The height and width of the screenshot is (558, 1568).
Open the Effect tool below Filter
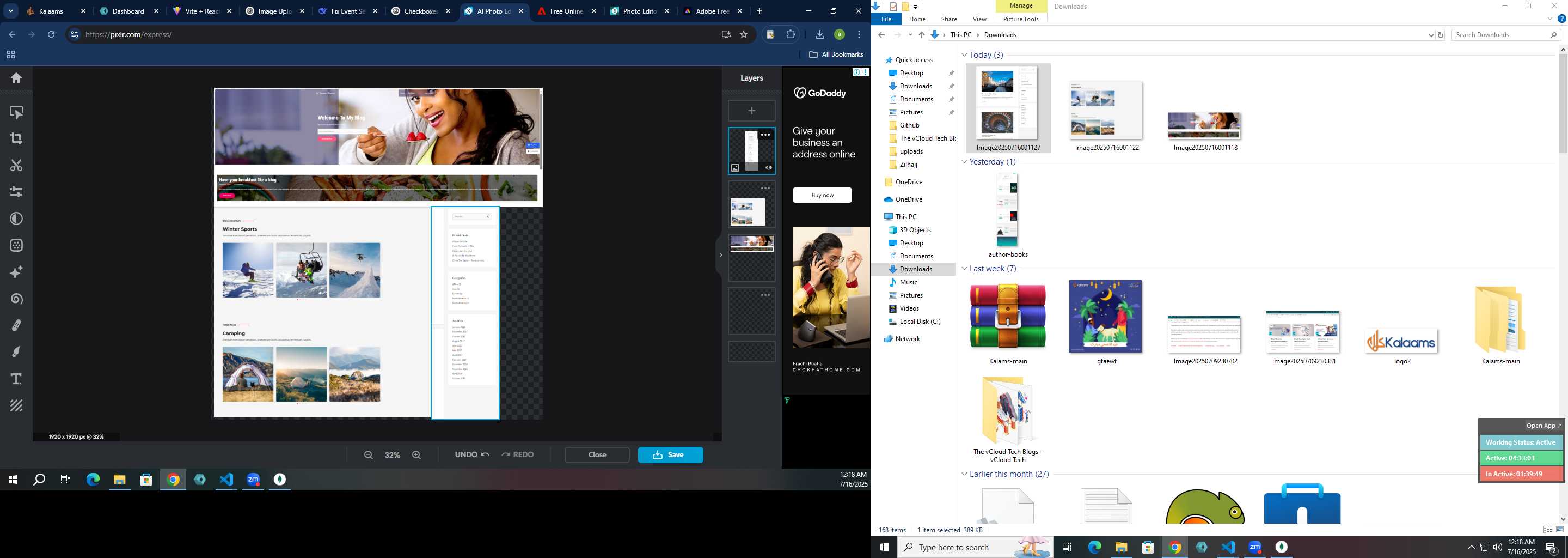pos(16,246)
